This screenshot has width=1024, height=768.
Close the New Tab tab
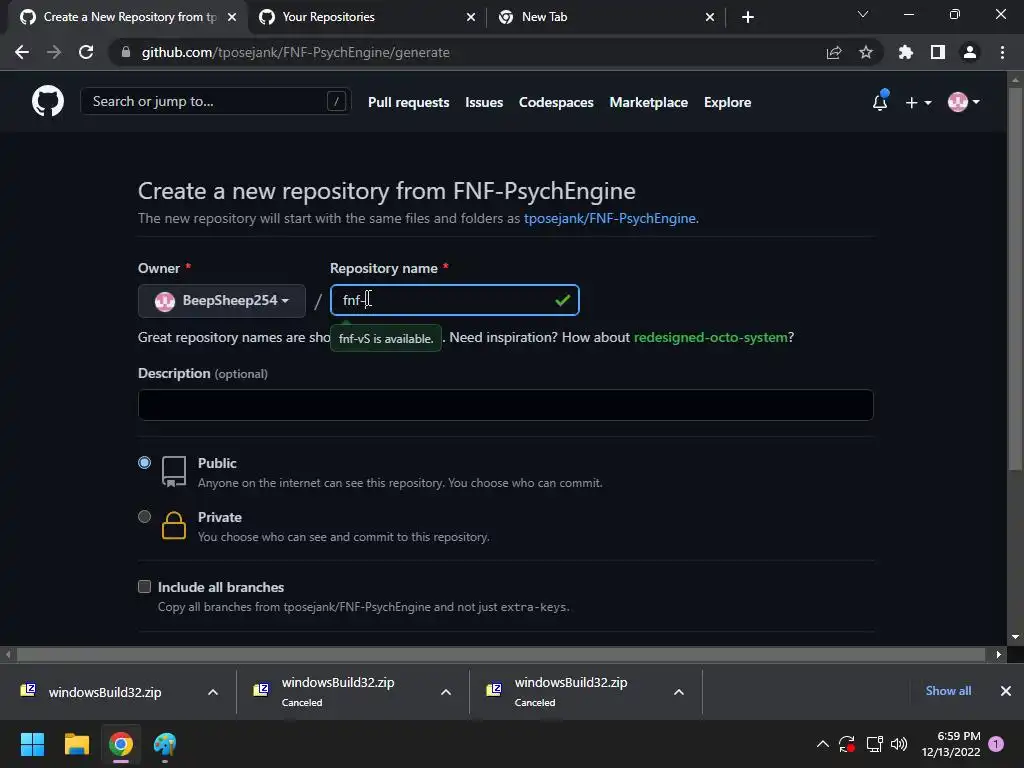coord(709,17)
